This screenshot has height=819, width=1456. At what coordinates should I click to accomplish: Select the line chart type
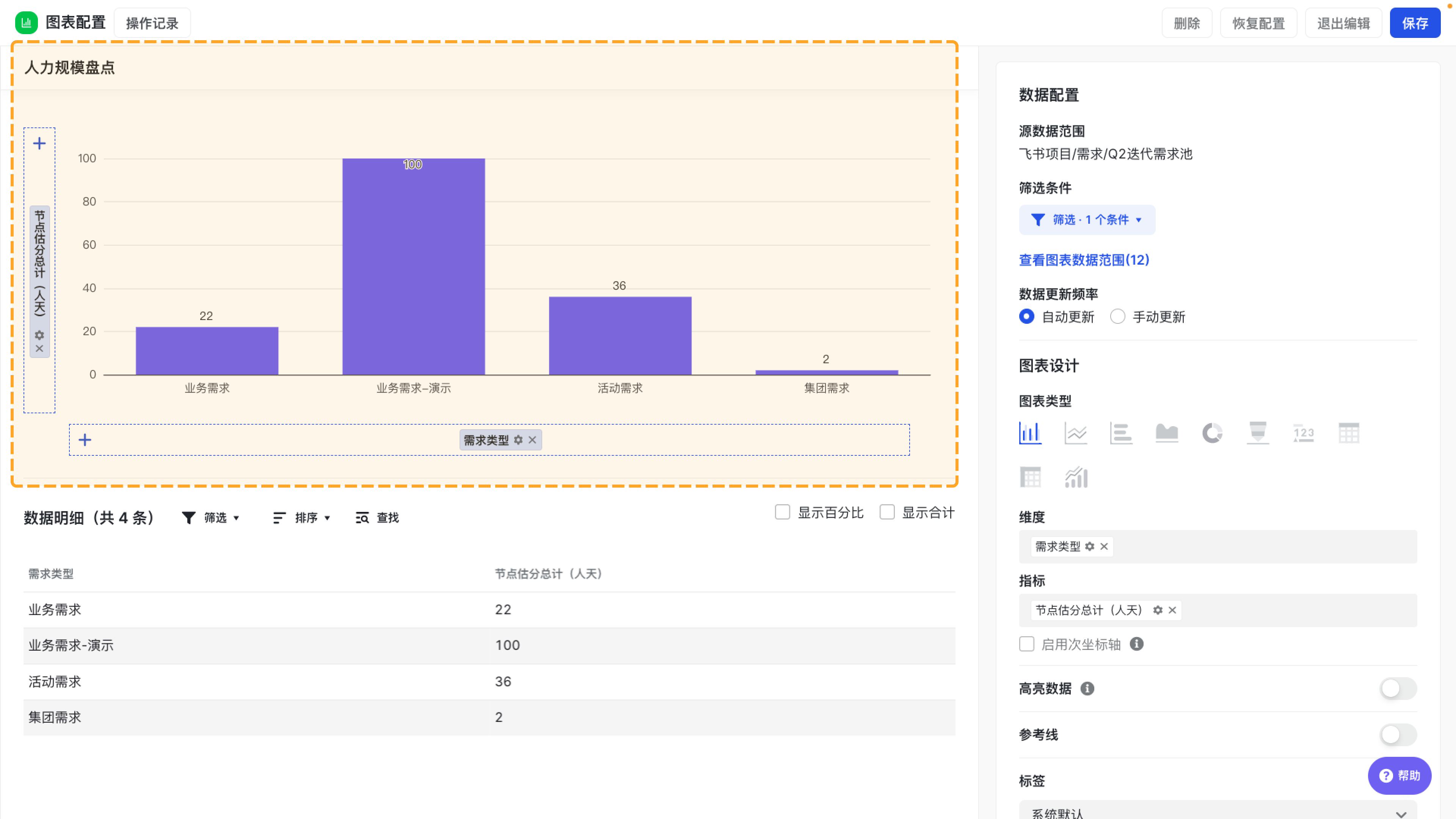pyautogui.click(x=1076, y=433)
